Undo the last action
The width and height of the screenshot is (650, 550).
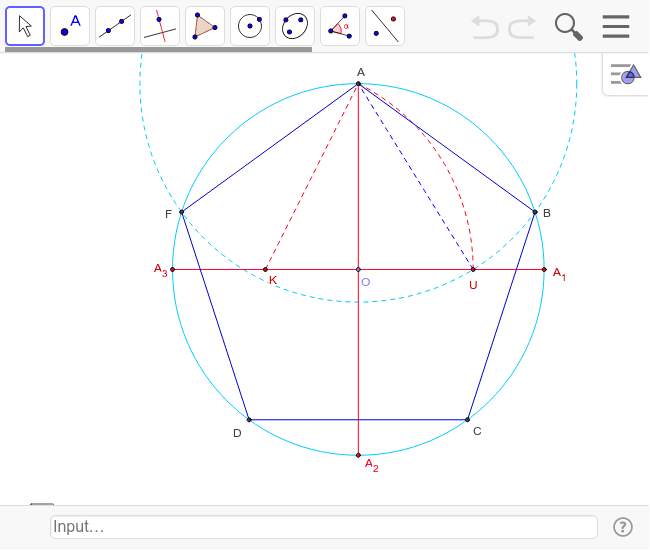coord(485,27)
